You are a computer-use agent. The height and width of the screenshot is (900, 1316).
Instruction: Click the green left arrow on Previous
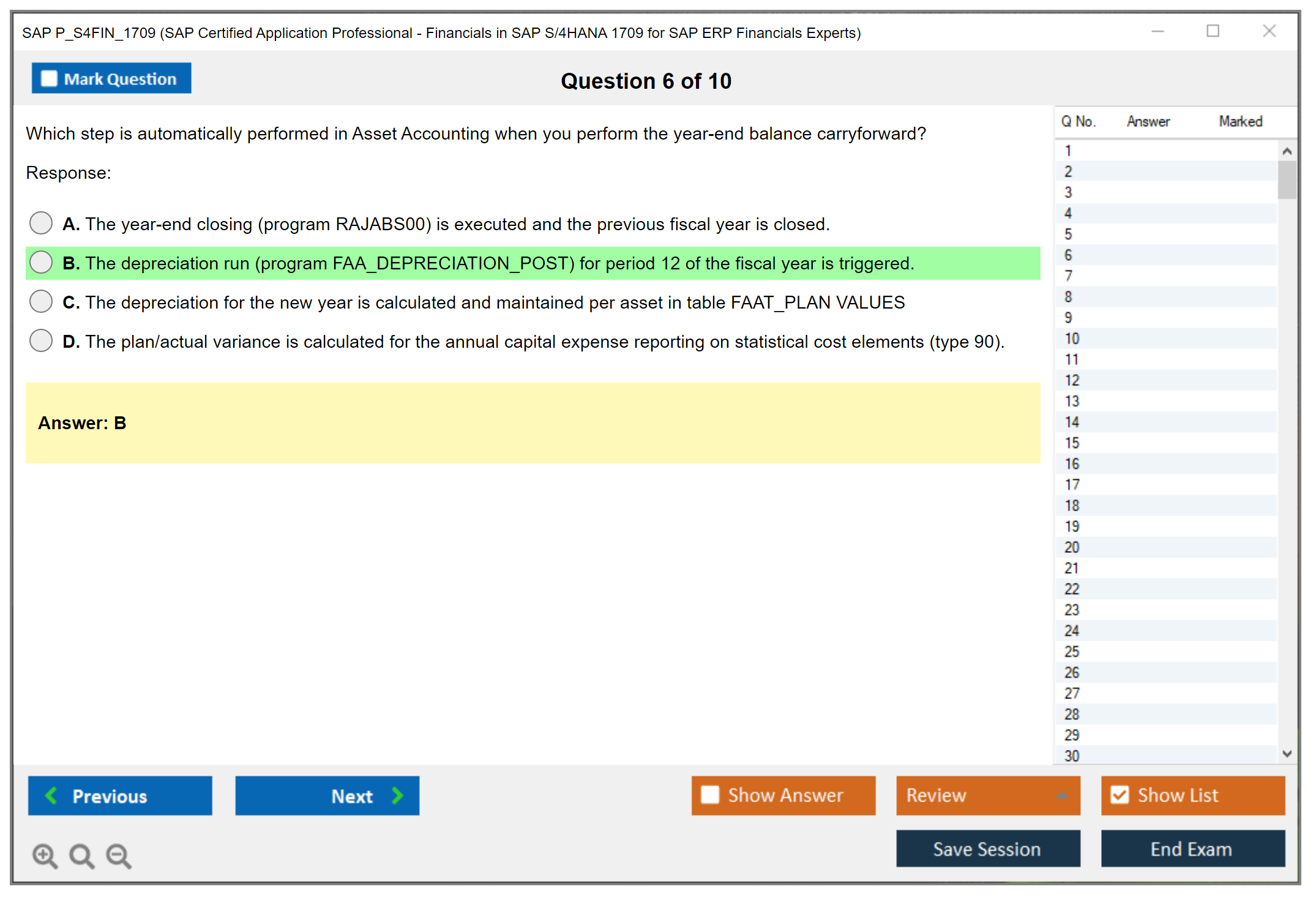pyautogui.click(x=51, y=795)
